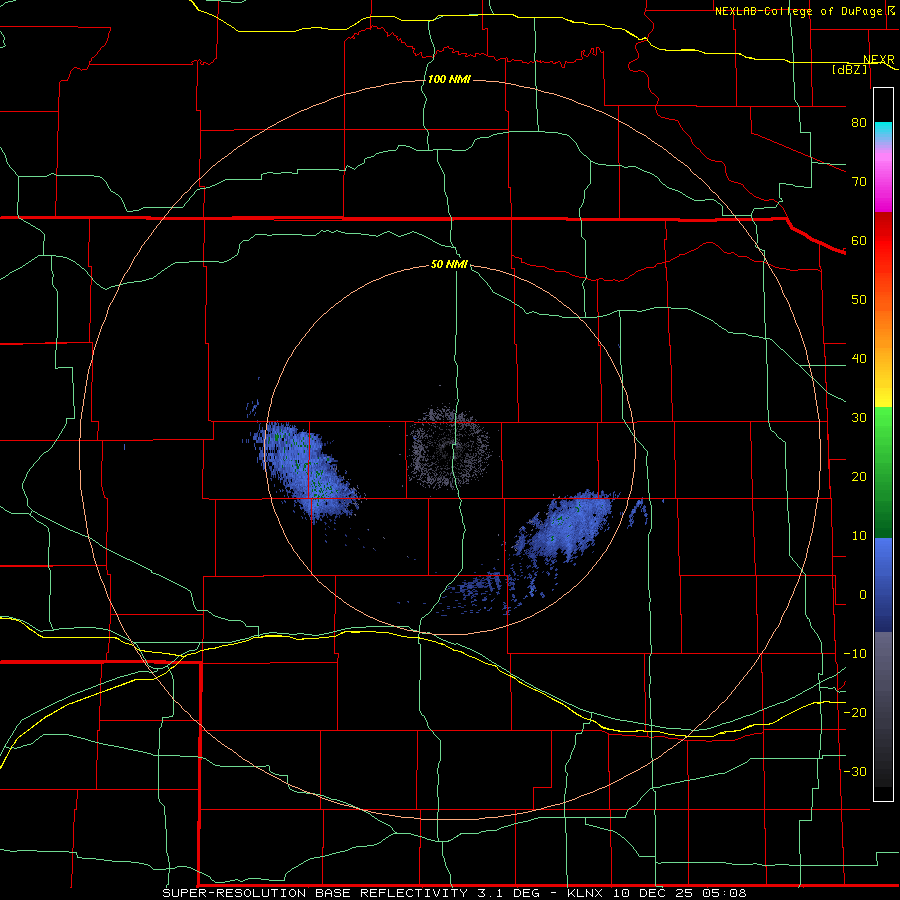This screenshot has width=900, height=900.
Task: Click the NEXR label above the color scale
Action: tap(879, 60)
